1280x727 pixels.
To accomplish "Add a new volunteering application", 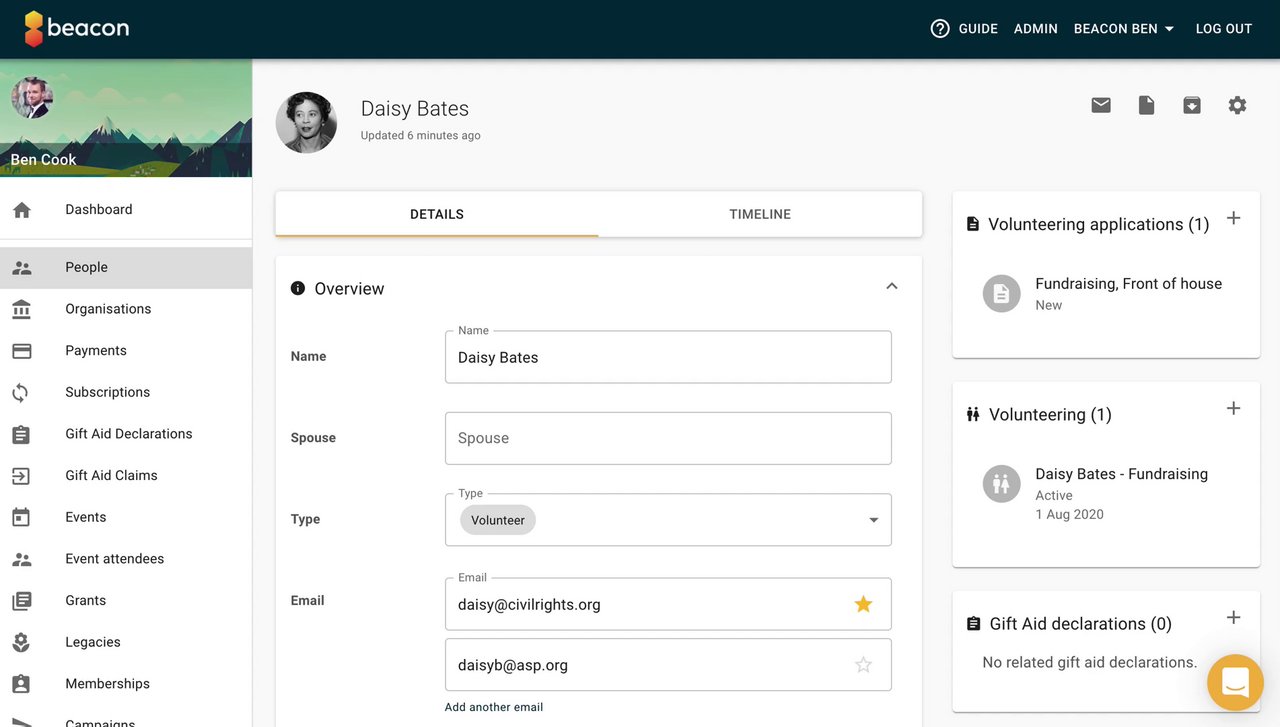I will coord(1233,219).
